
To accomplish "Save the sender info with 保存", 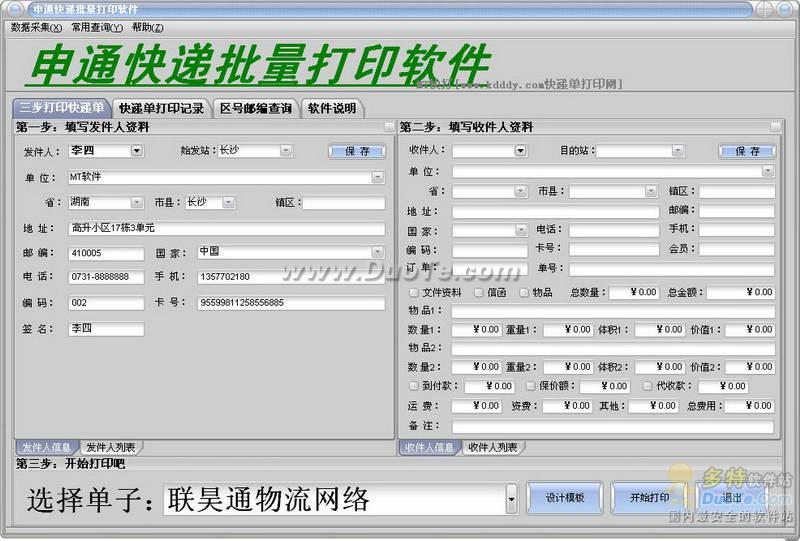I will 357,151.
